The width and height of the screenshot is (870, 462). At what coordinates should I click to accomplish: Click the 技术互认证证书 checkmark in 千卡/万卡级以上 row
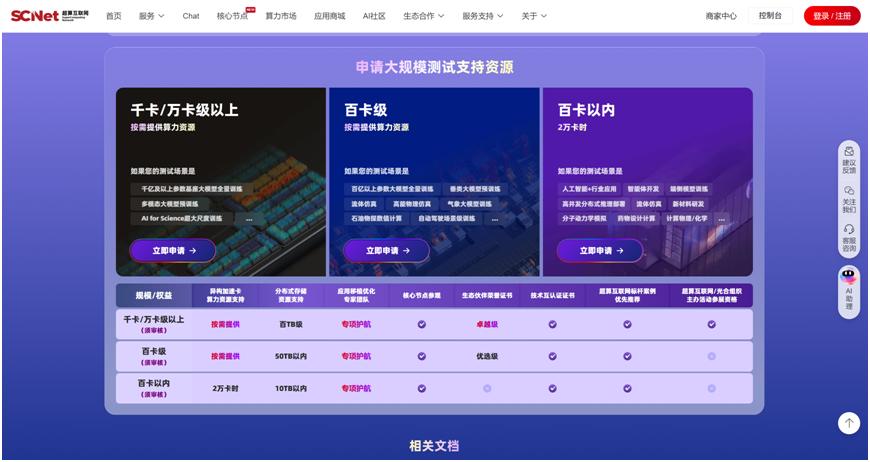pyautogui.click(x=552, y=324)
